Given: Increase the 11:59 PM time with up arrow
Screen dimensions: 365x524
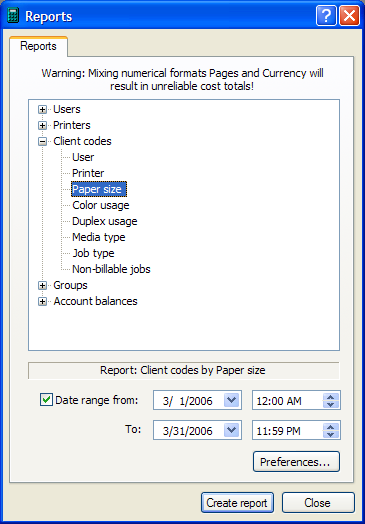Looking at the screenshot, I should [331, 427].
